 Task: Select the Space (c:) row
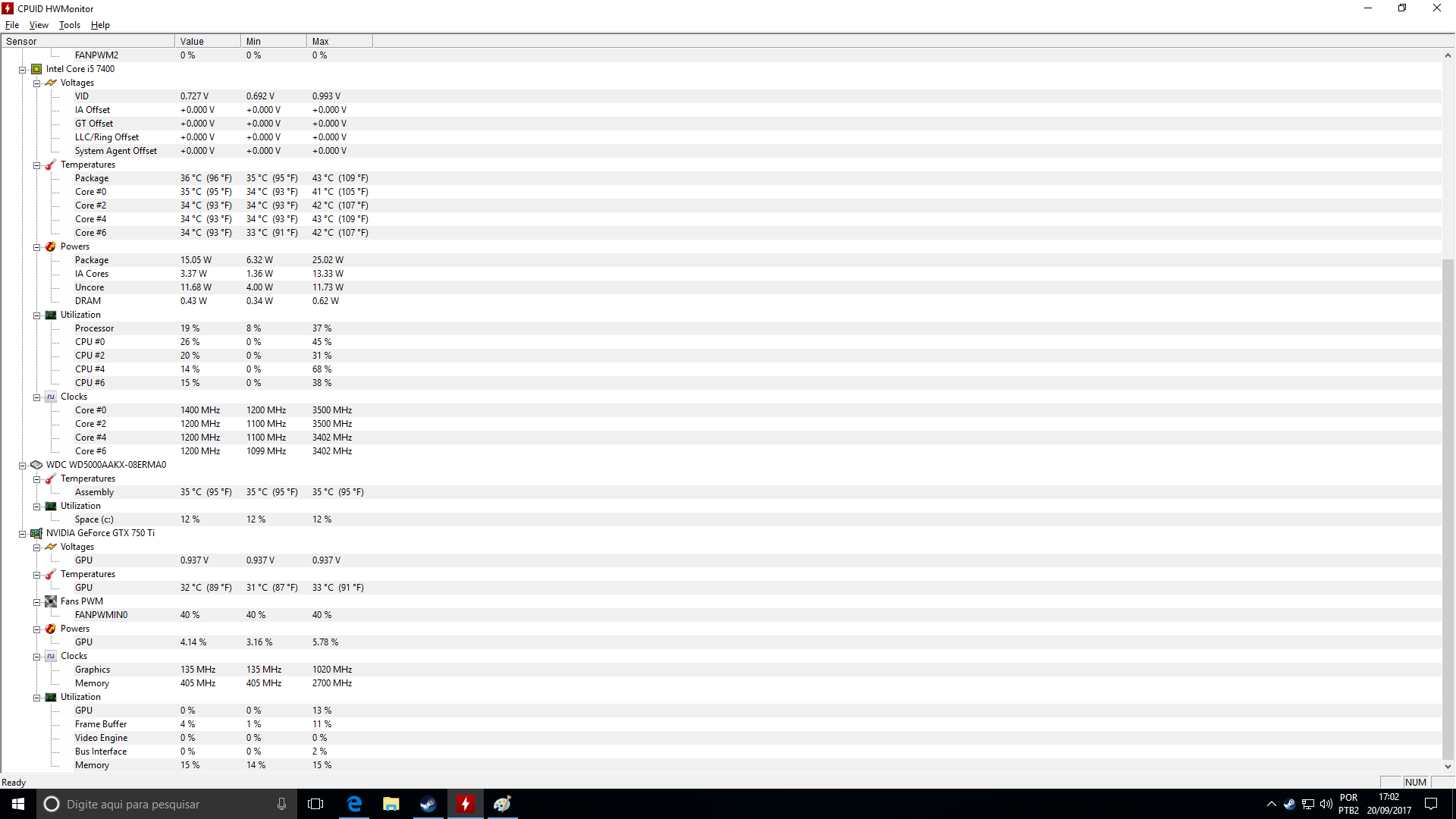pyautogui.click(x=720, y=519)
